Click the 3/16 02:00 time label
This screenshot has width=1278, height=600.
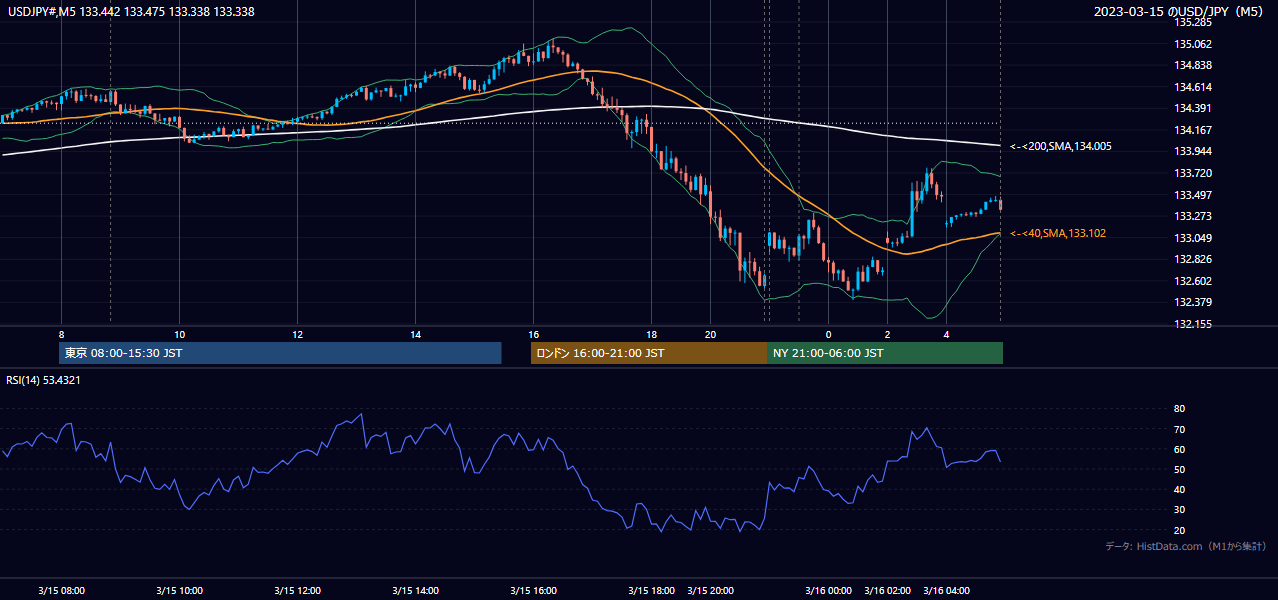(887, 590)
